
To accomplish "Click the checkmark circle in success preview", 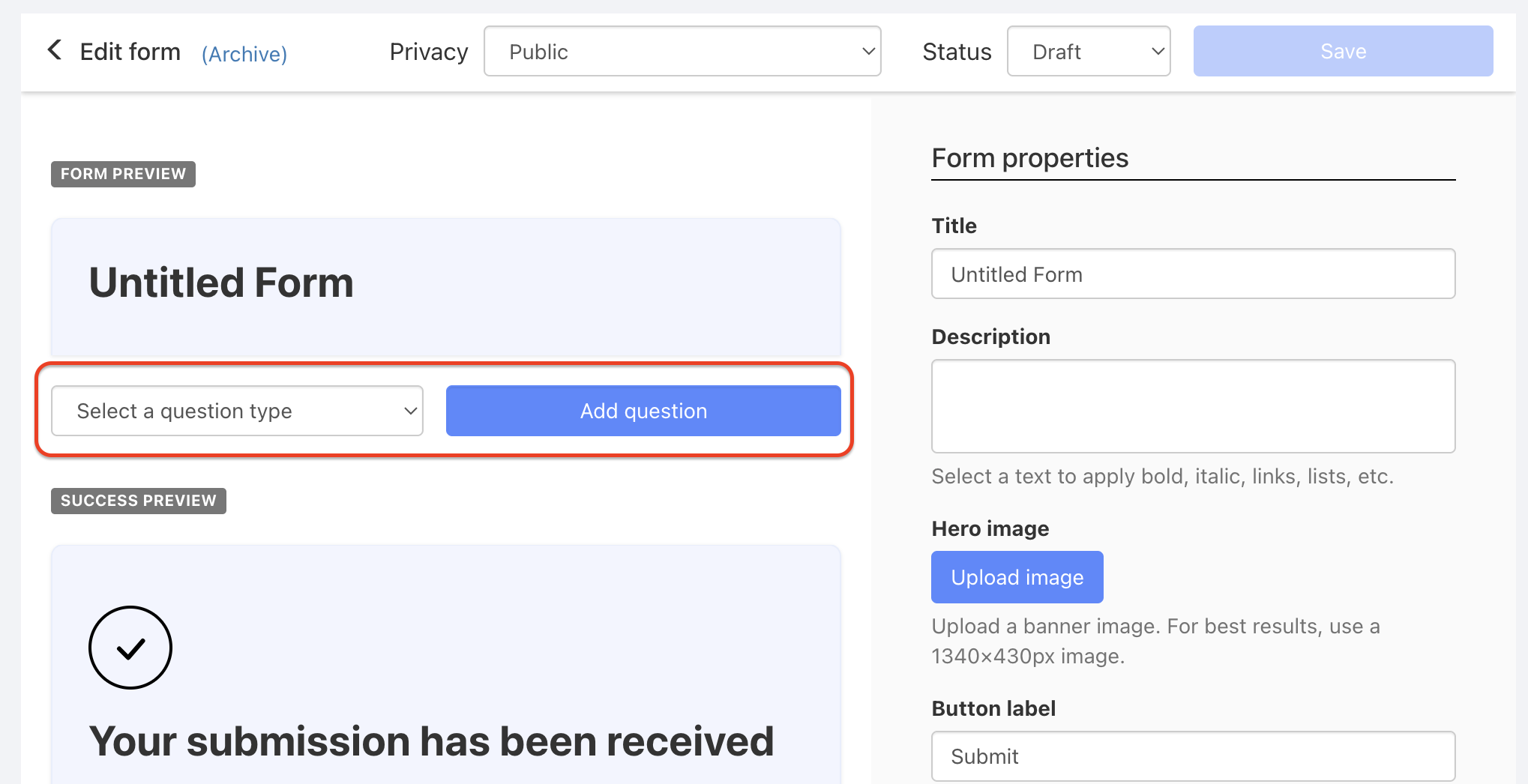I will pos(130,648).
